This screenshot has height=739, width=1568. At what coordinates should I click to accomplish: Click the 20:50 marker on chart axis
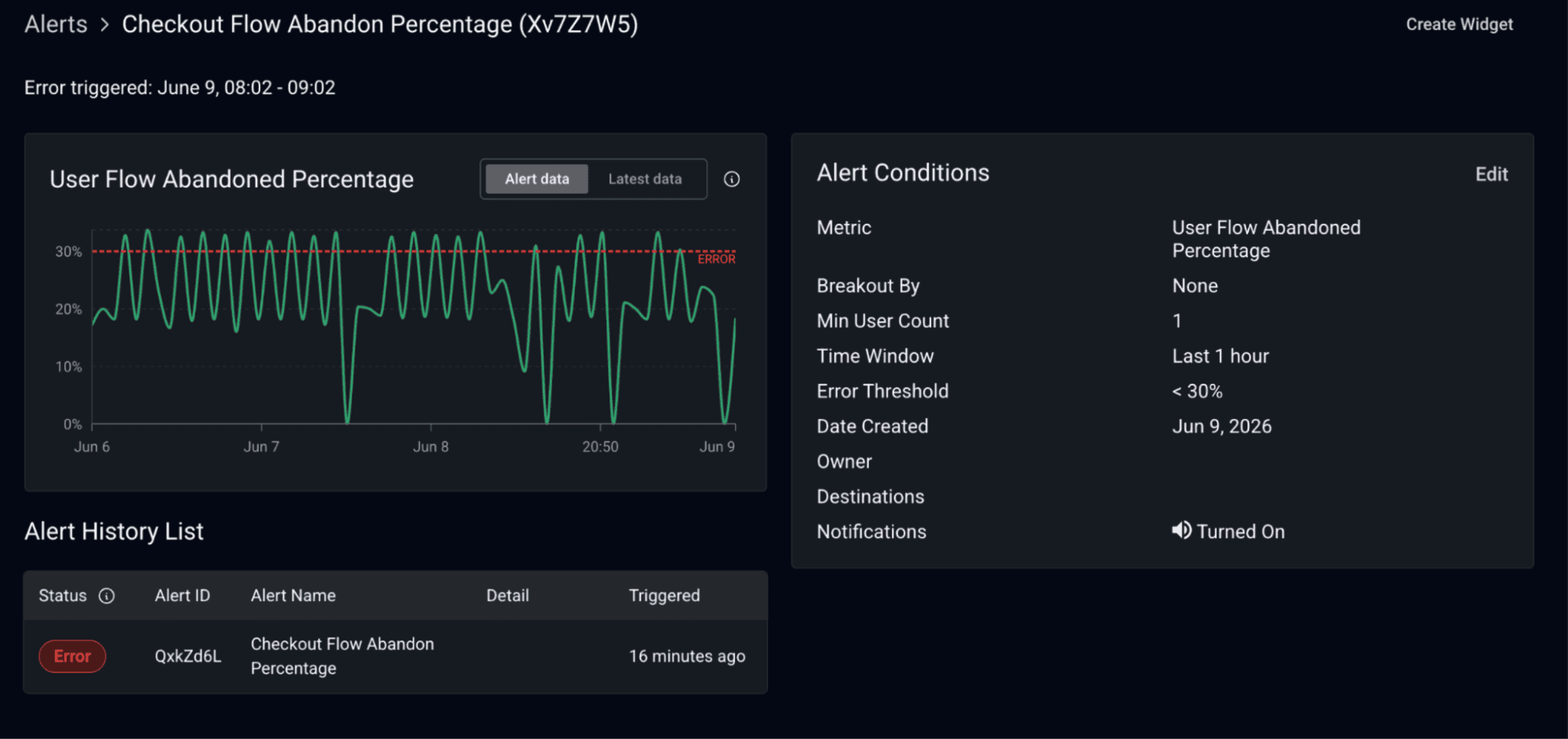tap(600, 447)
